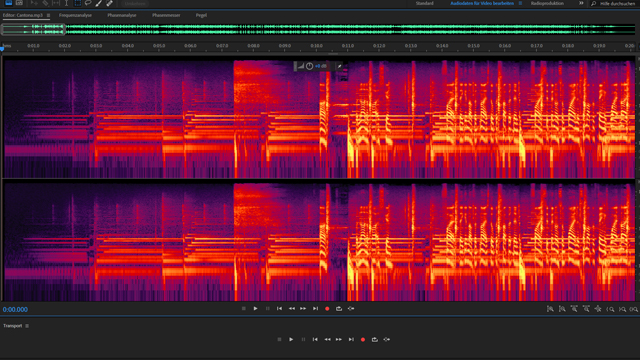Select the Standard workspace
Viewport: 640px width, 360px height.
pos(424,3)
